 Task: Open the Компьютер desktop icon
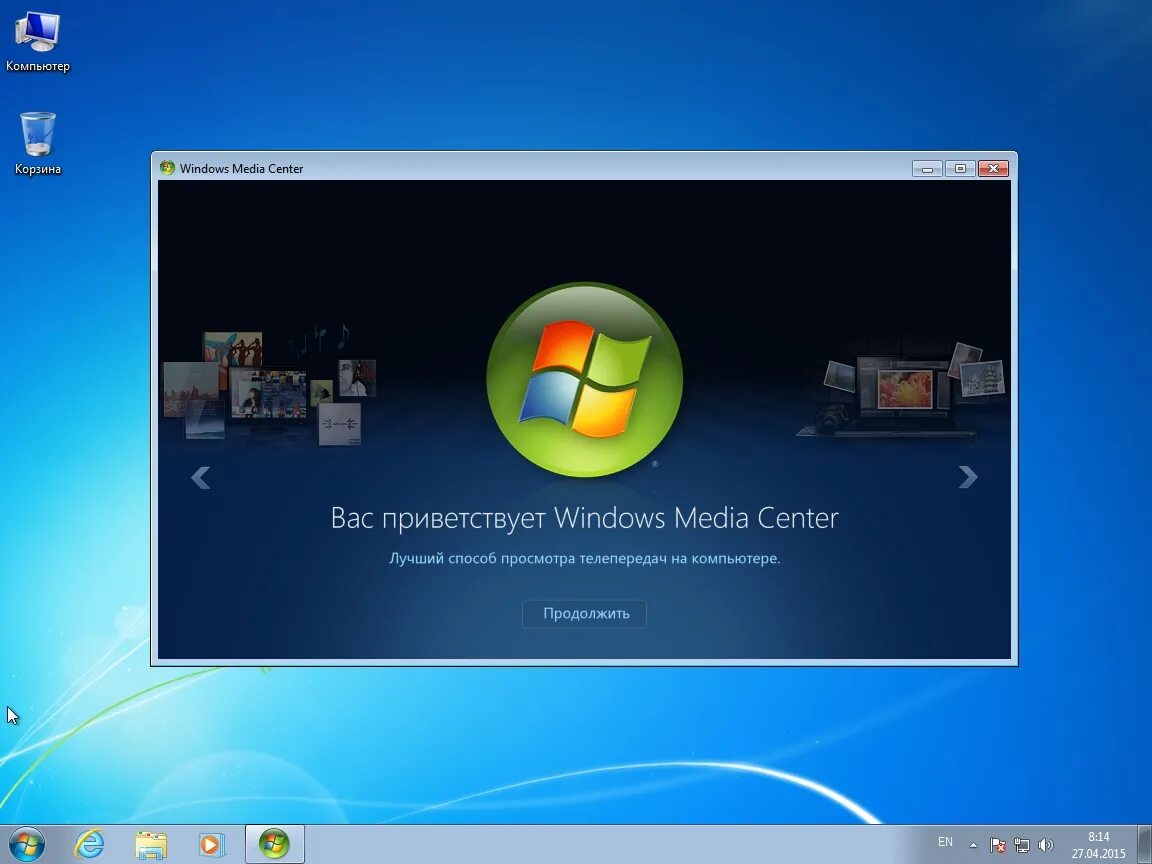point(37,42)
